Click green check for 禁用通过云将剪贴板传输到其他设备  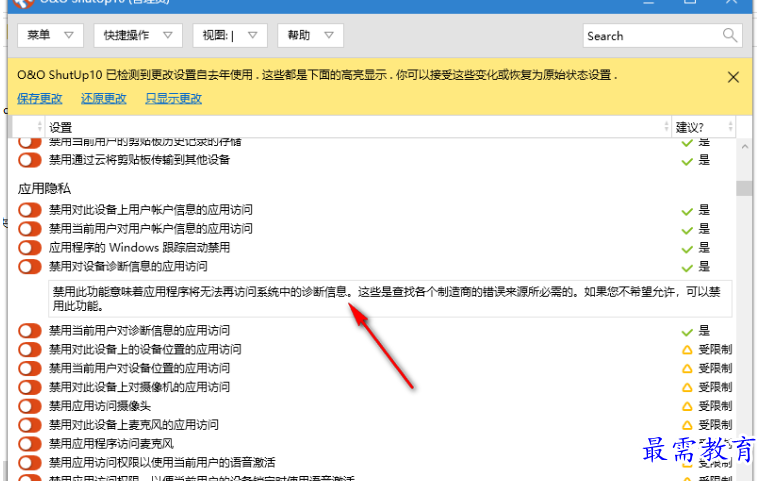687,161
